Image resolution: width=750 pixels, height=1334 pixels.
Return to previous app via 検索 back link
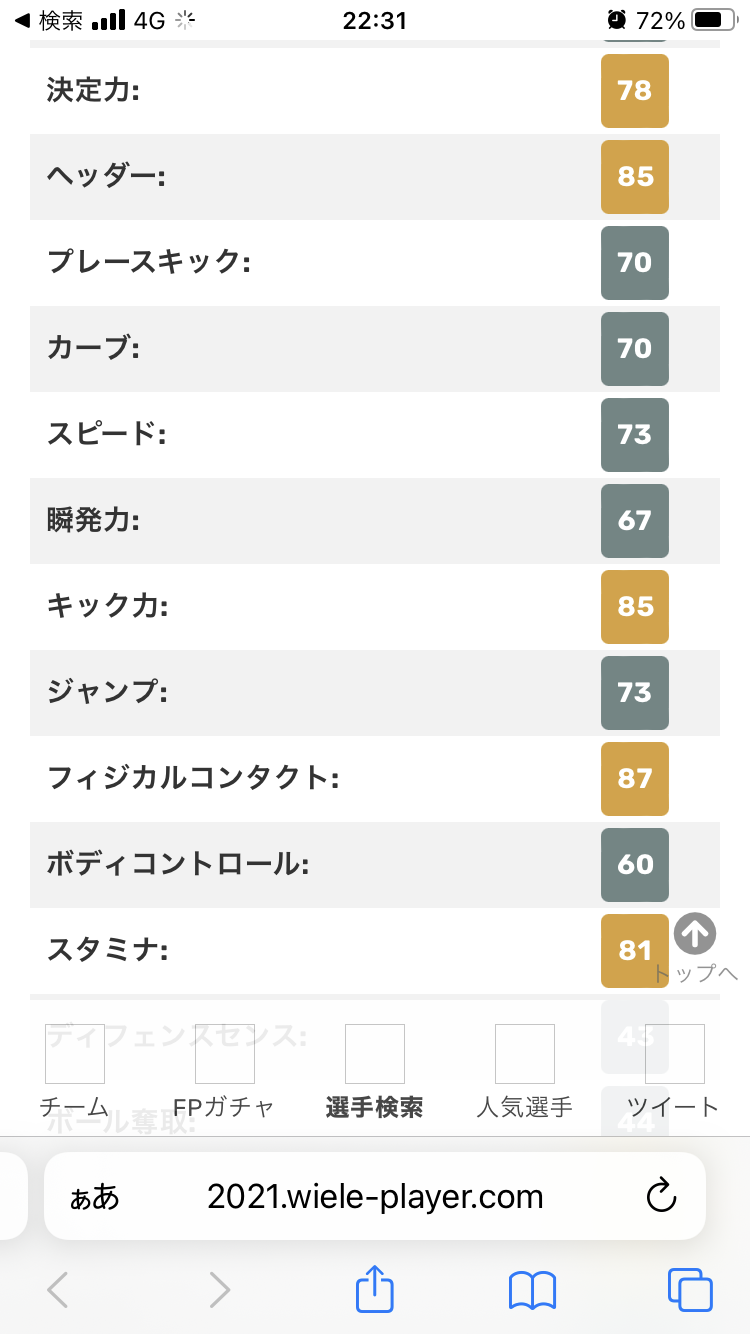coord(50,20)
